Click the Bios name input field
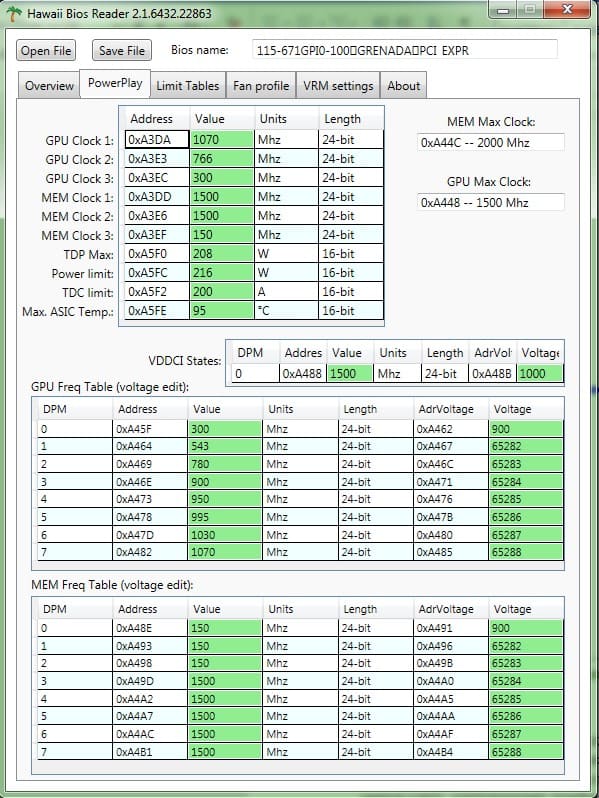The height and width of the screenshot is (798, 599). (405, 50)
